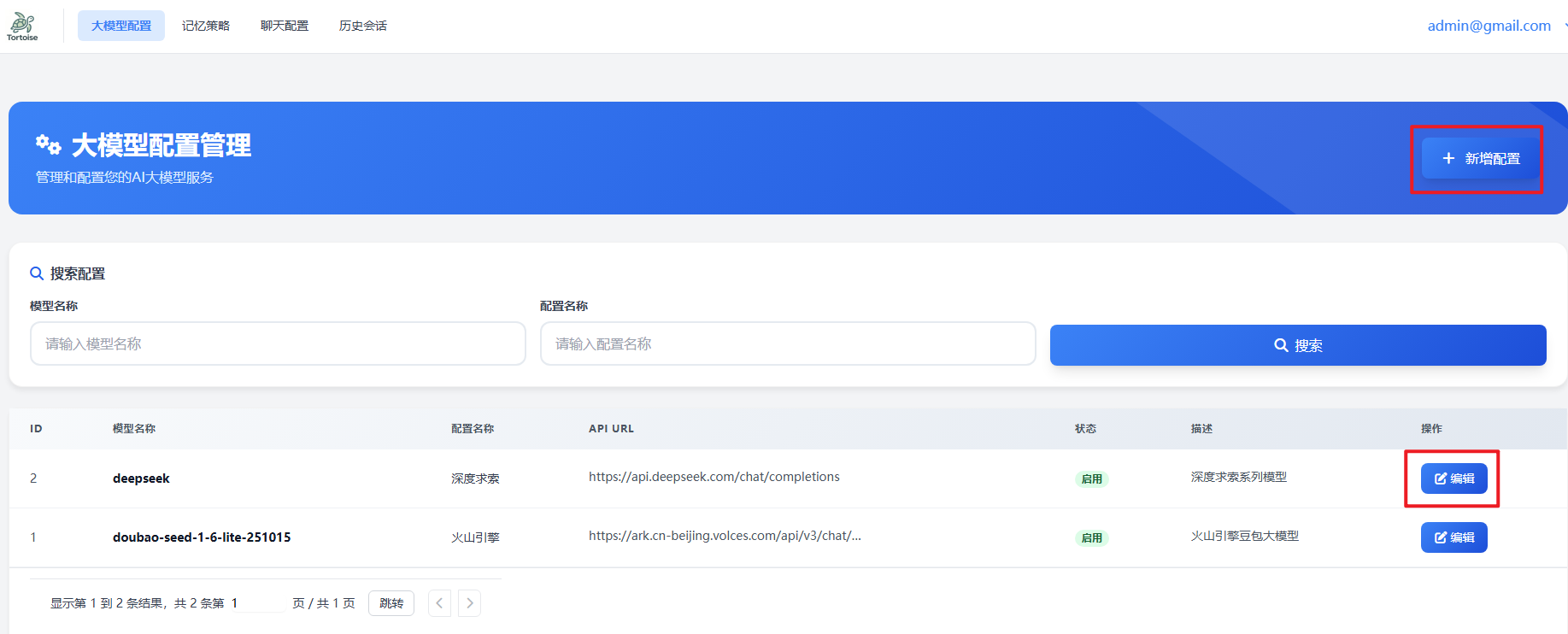Click the 操作 column header
The width and height of the screenshot is (1568, 634).
[x=1431, y=429]
